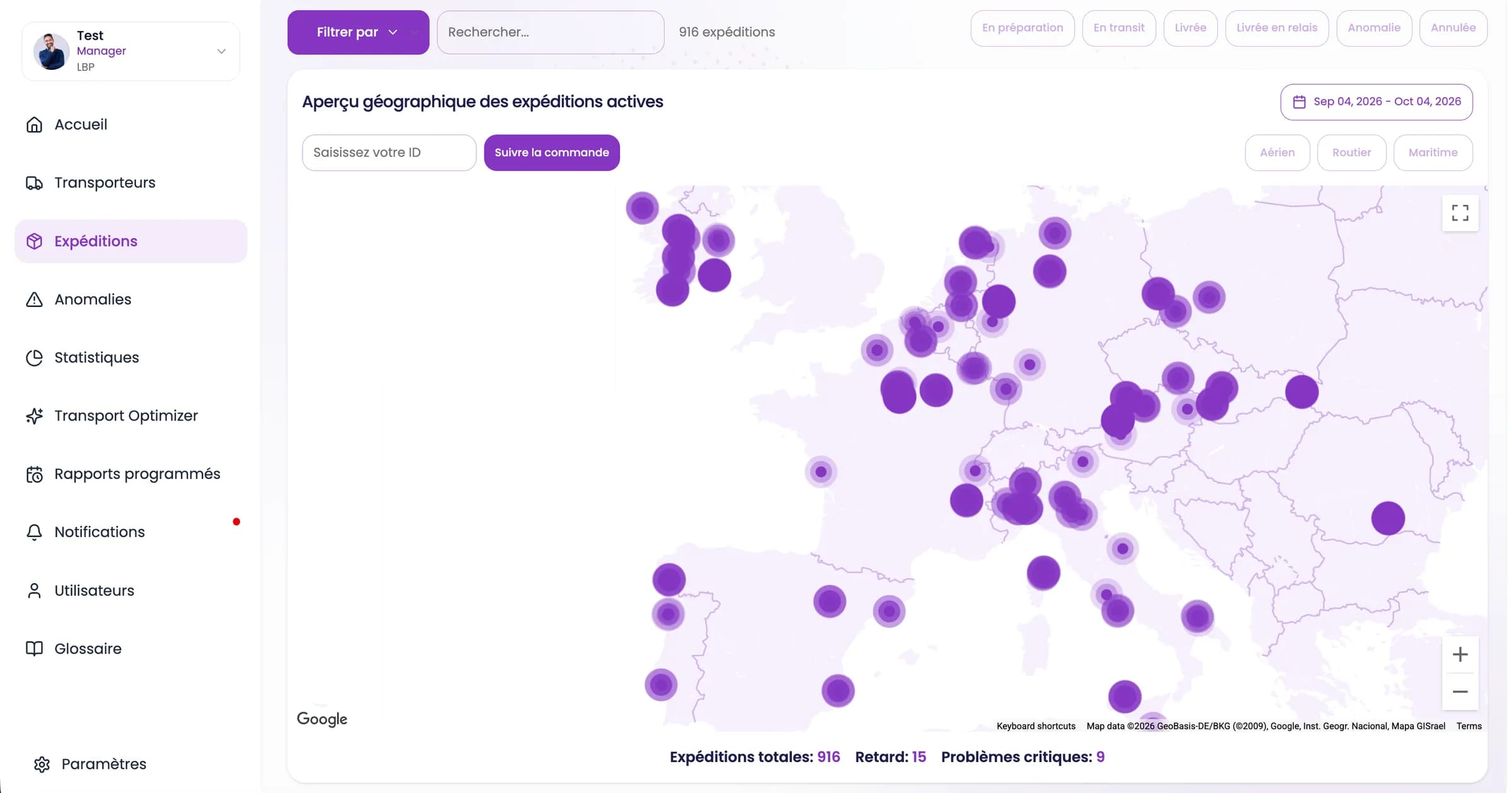Click the Rapports programmés calendar icon

click(x=34, y=474)
